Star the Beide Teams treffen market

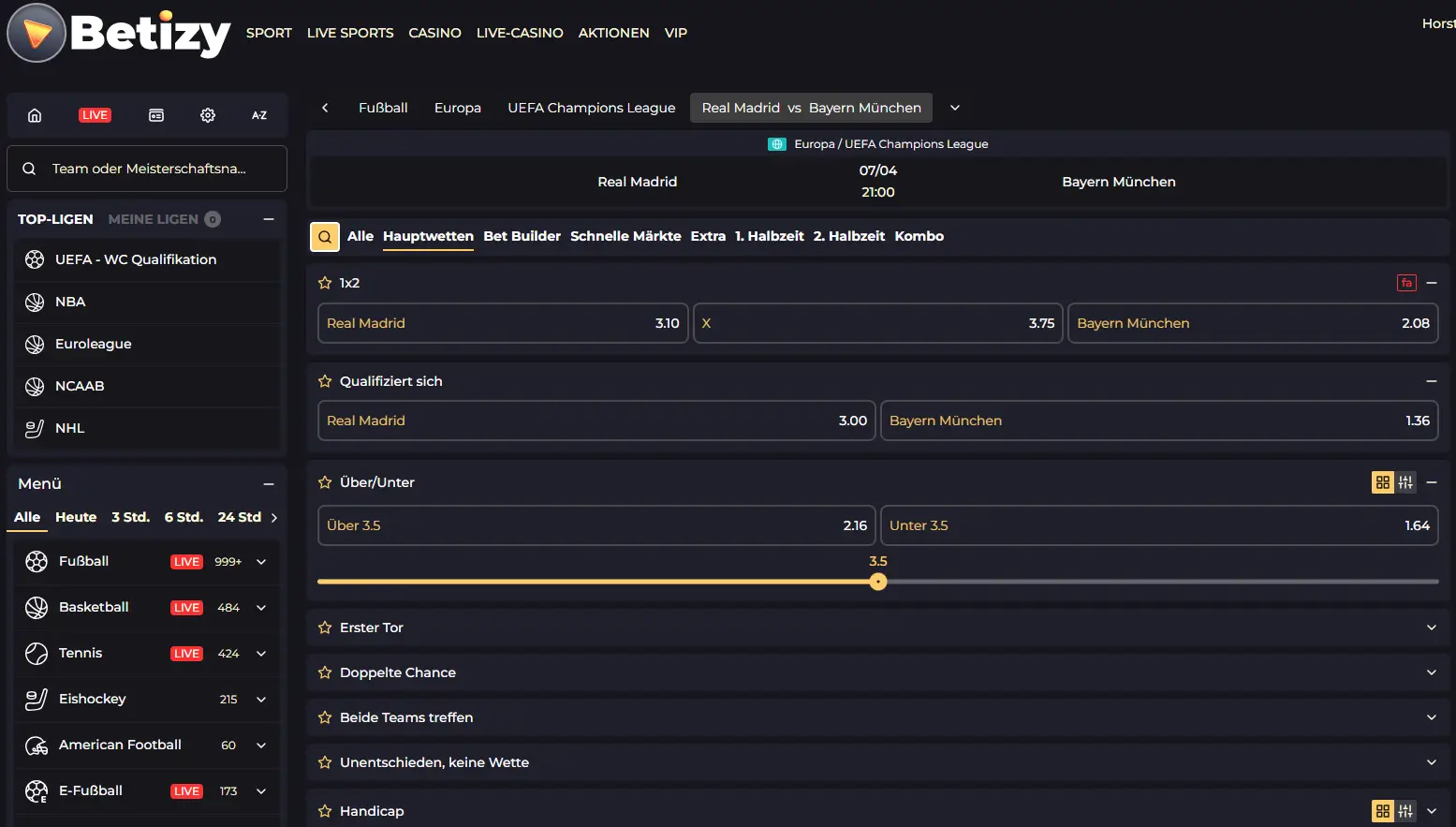click(325, 717)
